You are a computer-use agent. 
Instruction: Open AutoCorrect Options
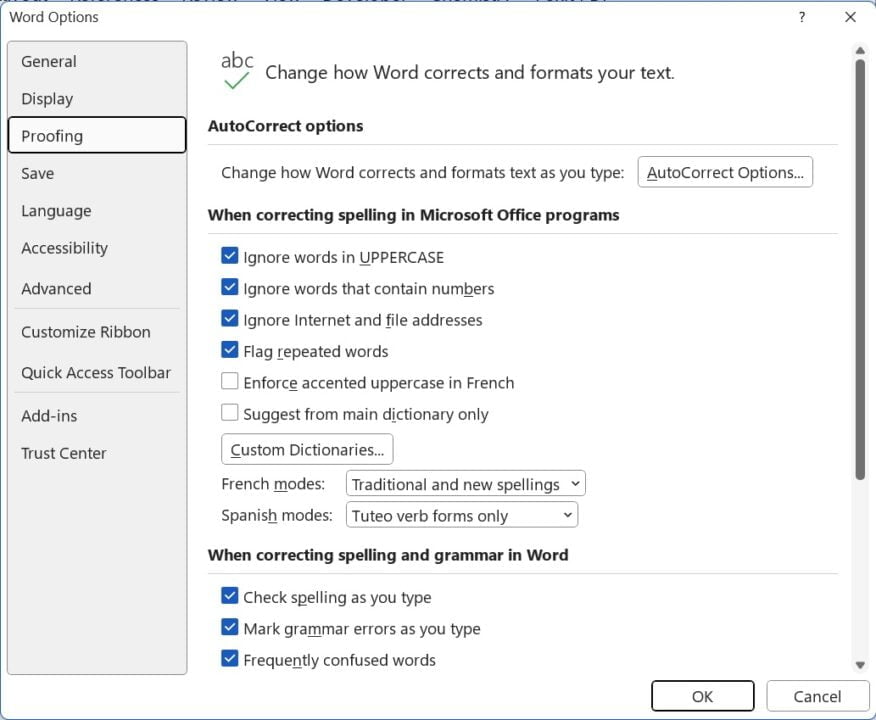tap(725, 172)
